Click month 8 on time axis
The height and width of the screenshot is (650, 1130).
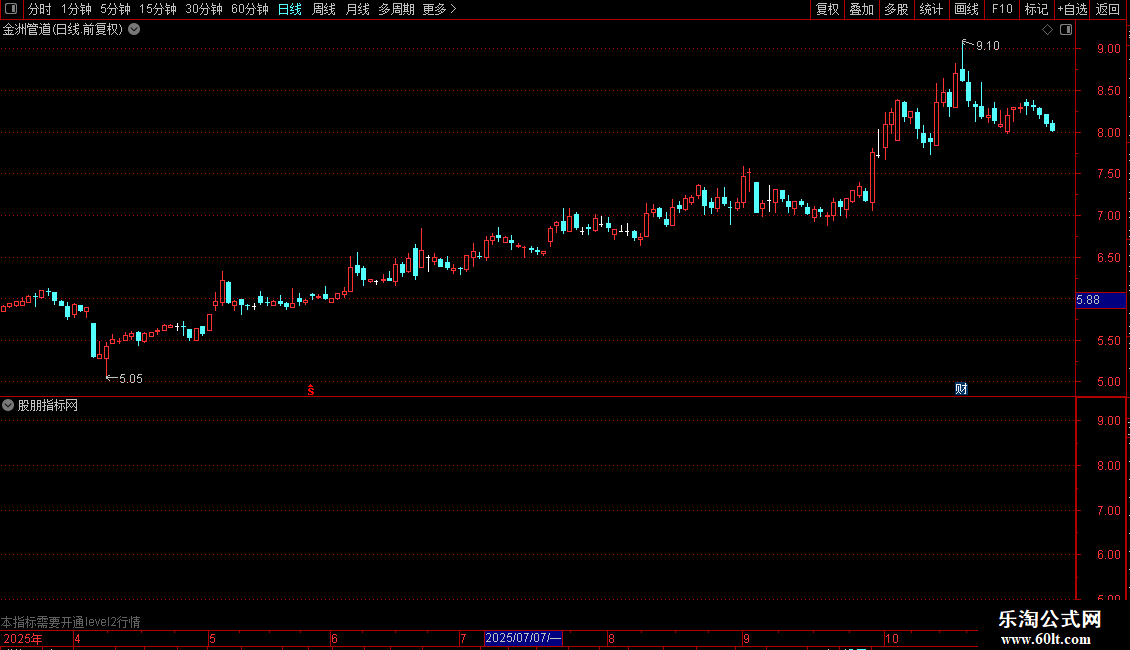tap(611, 638)
